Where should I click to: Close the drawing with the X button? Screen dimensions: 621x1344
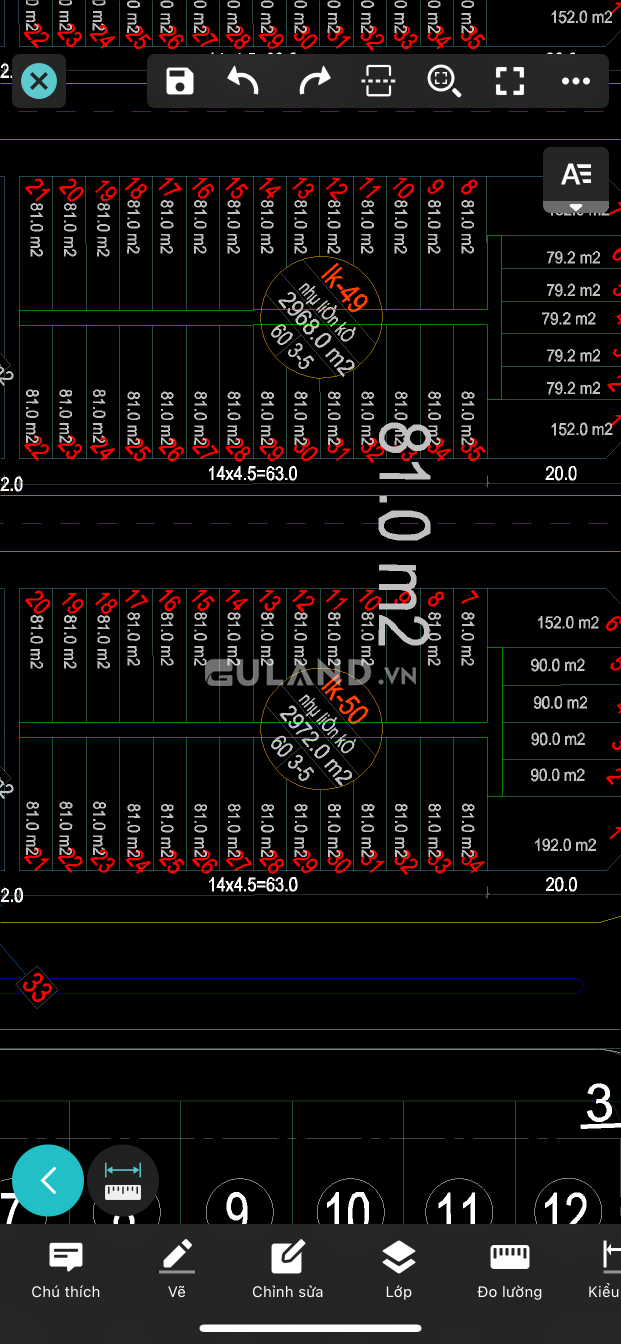(x=39, y=81)
